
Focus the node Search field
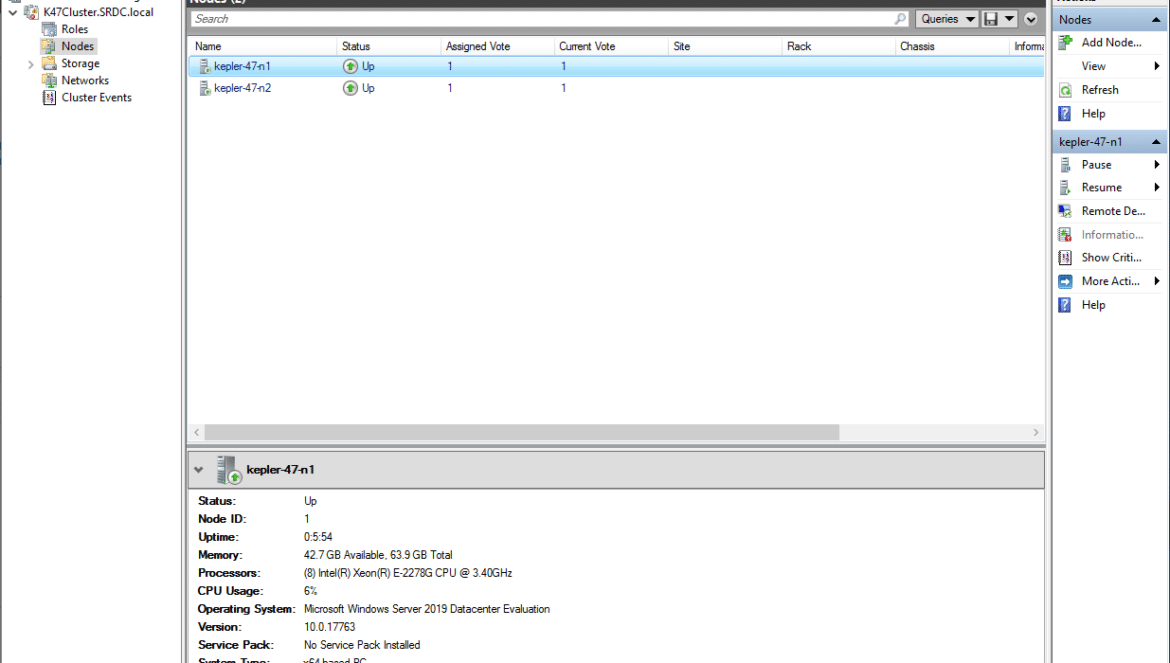[x=542, y=19]
